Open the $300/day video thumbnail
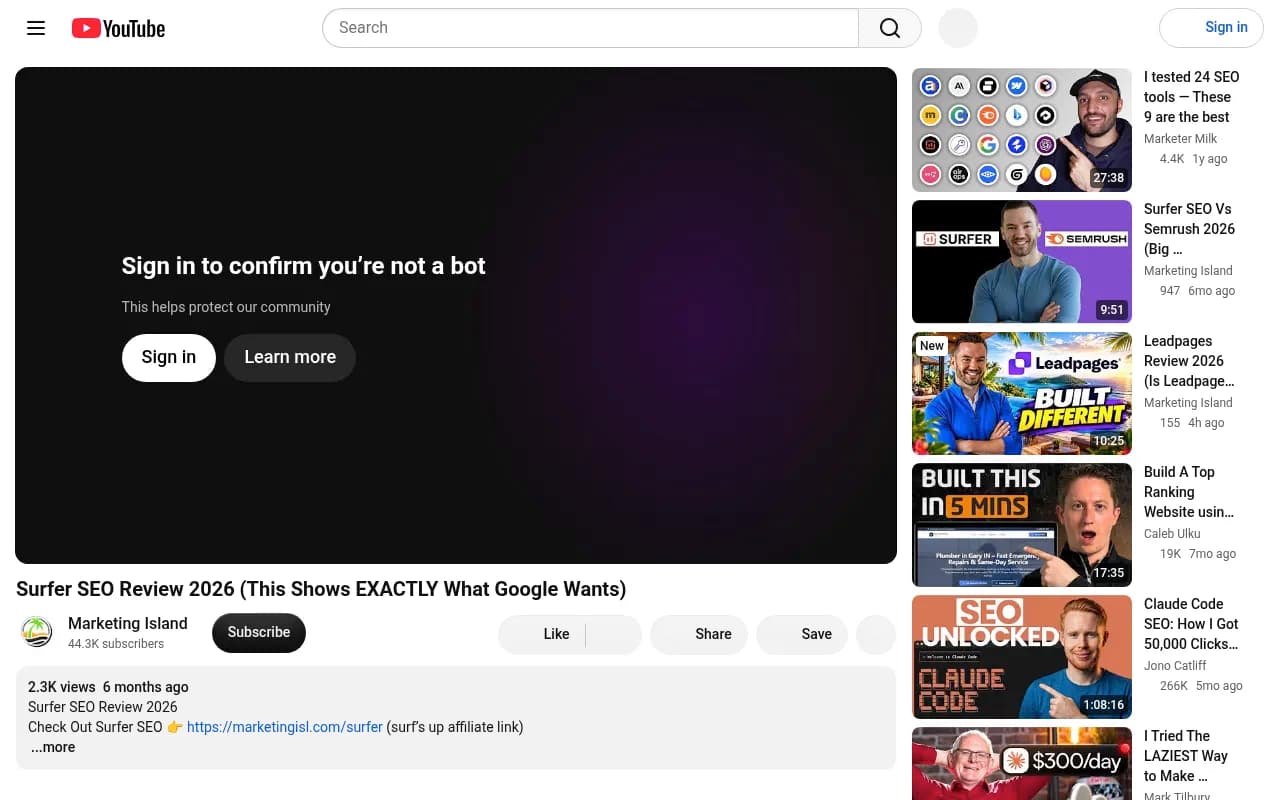 [x=1022, y=763]
